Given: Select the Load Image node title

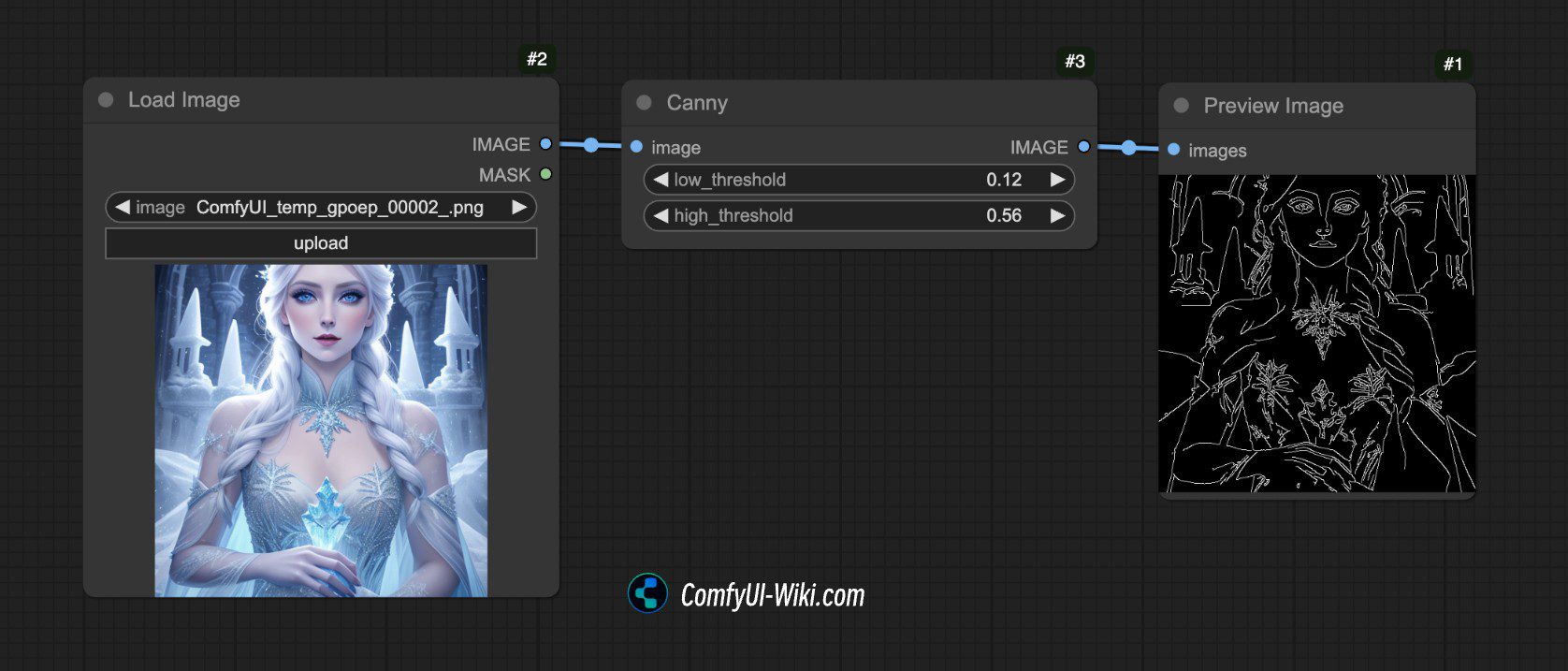Looking at the screenshot, I should click(x=184, y=100).
